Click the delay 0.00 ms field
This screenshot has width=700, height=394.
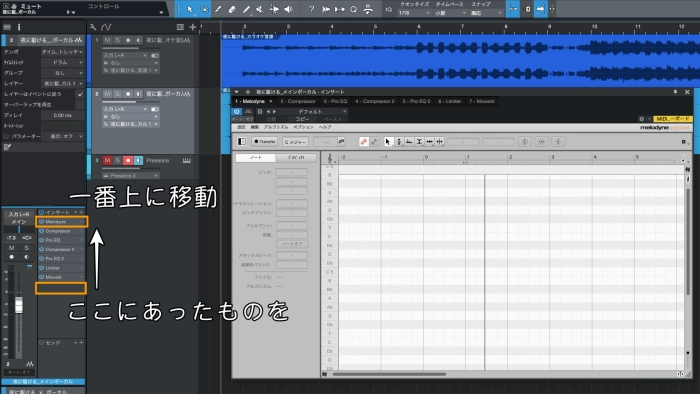pyautogui.click(x=62, y=115)
